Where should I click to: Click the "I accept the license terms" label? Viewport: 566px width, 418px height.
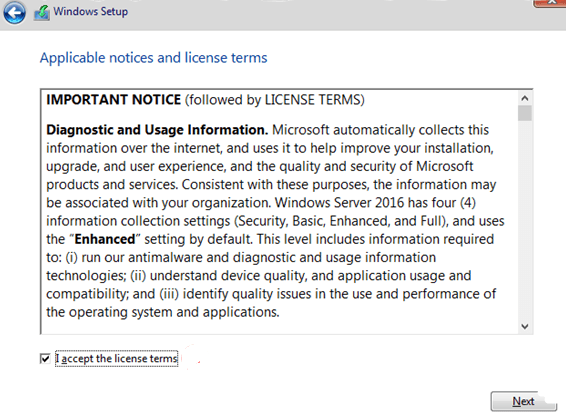coord(116,358)
